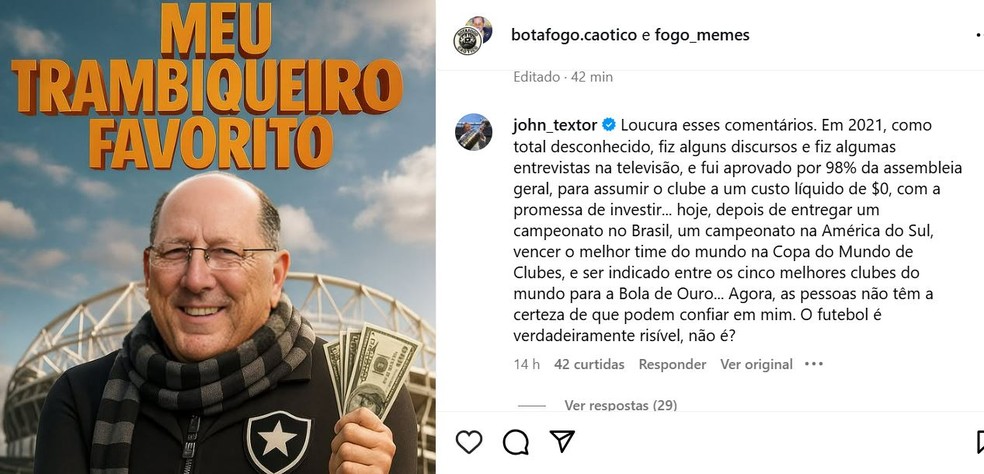Visit botafogo.caotico profile link
984x474 pixels.
point(574,35)
